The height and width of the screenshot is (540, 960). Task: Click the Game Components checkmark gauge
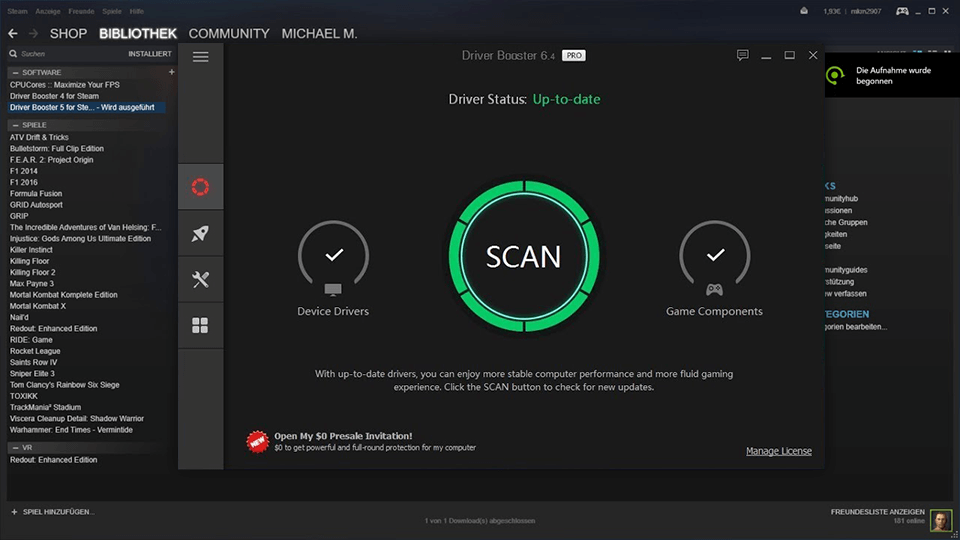(x=714, y=257)
